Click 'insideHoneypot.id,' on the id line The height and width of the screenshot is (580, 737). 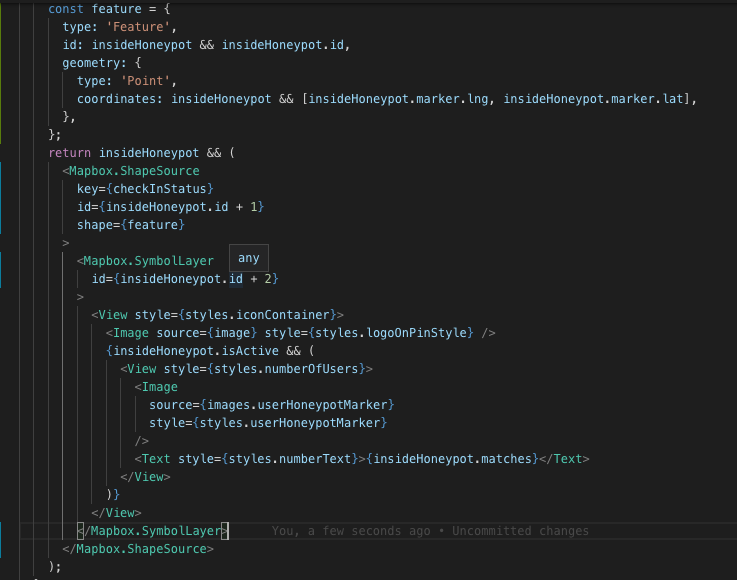click(286, 45)
